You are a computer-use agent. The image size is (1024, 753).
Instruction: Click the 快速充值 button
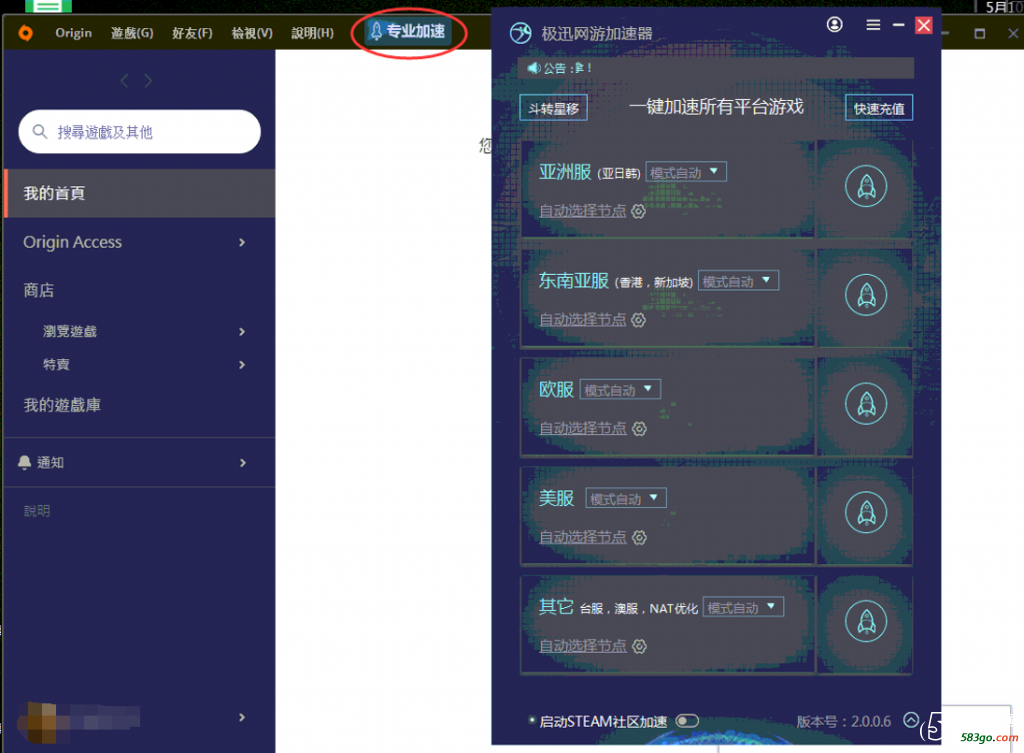pos(879,108)
